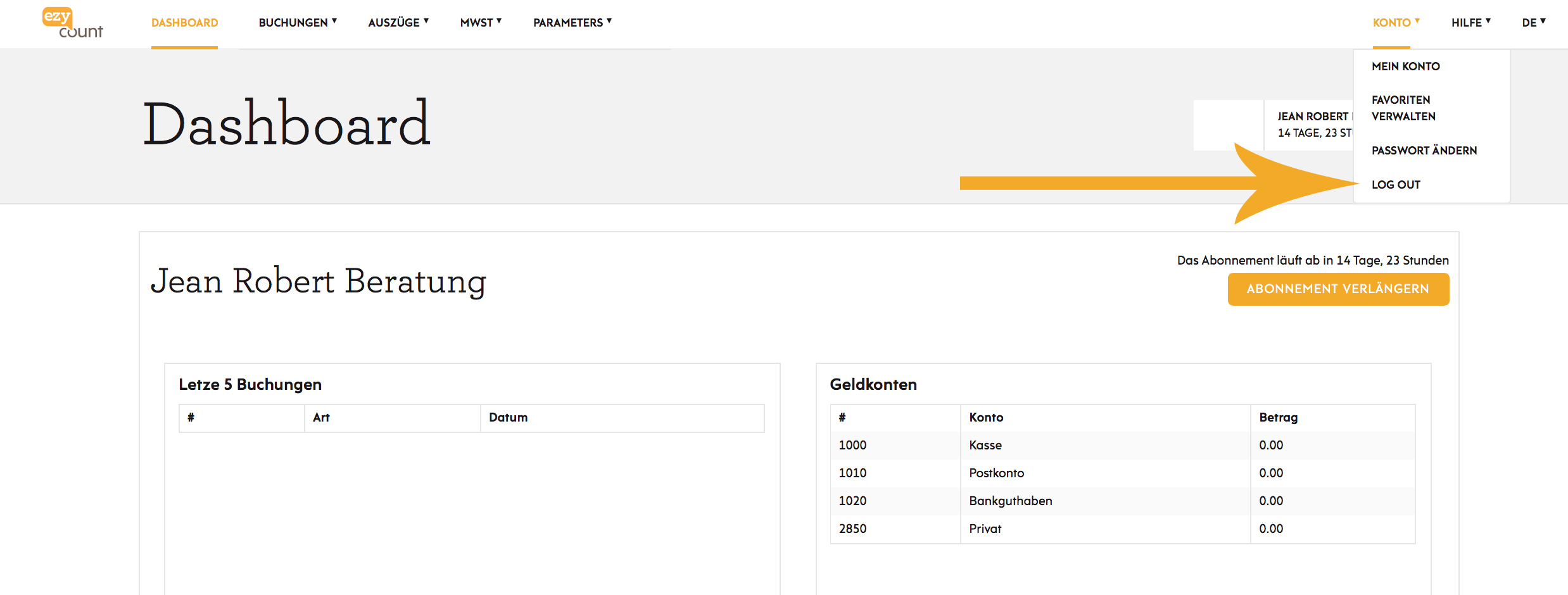This screenshot has height=595, width=1568.
Task: Open the Parameters dropdown menu
Action: (x=572, y=23)
